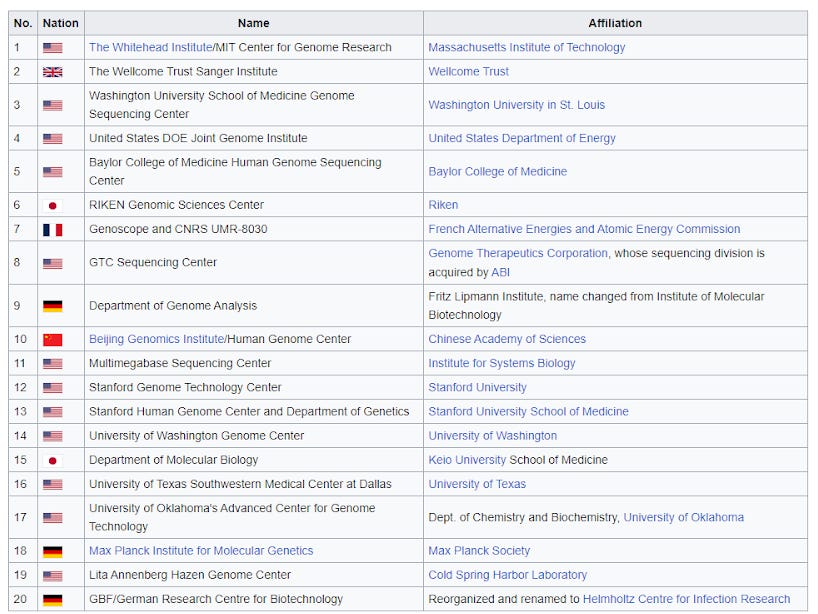Open the Stanford University link
The height and width of the screenshot is (614, 818).
point(477,387)
